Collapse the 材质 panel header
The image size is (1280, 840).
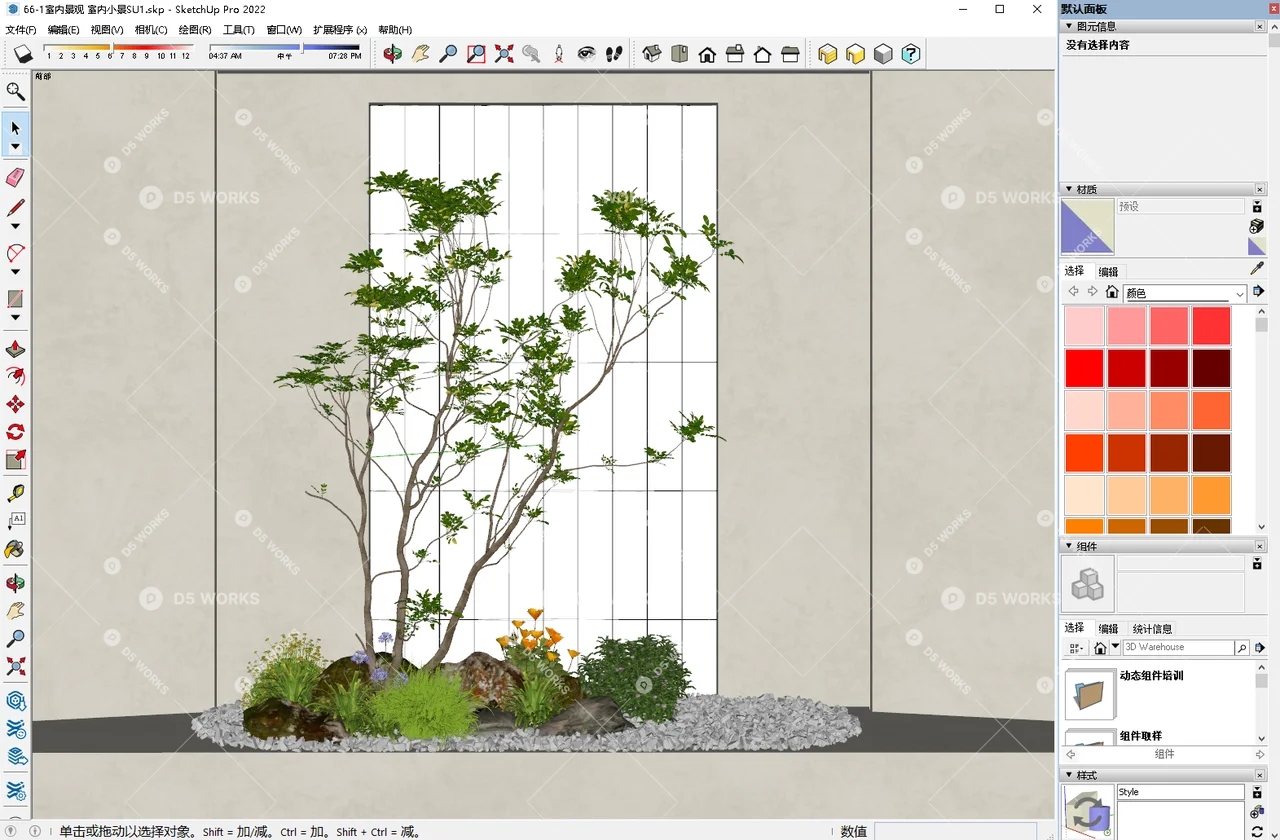pos(1069,188)
